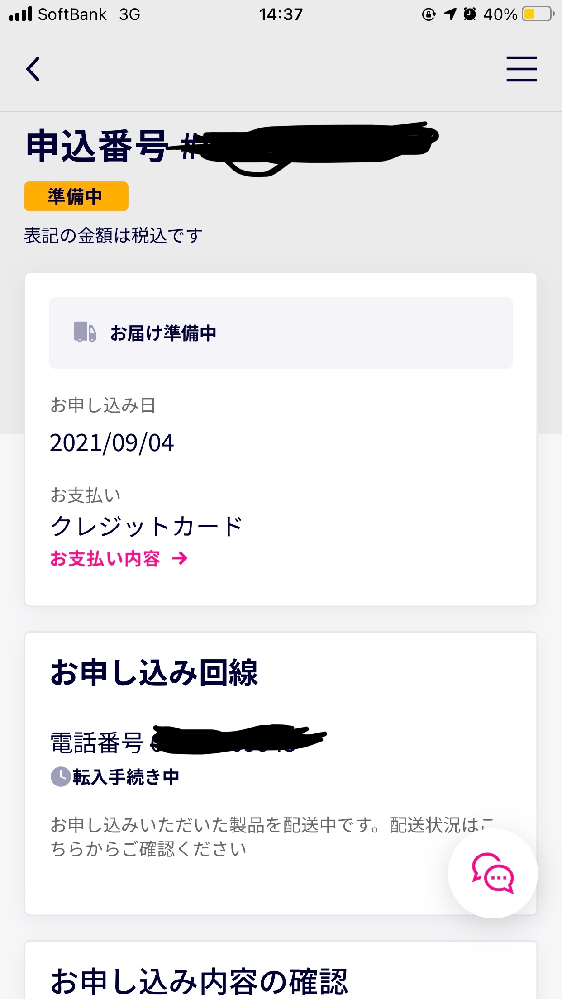The width and height of the screenshot is (562, 999).
Task: Tap the back arrow icon
Action: tap(33, 69)
